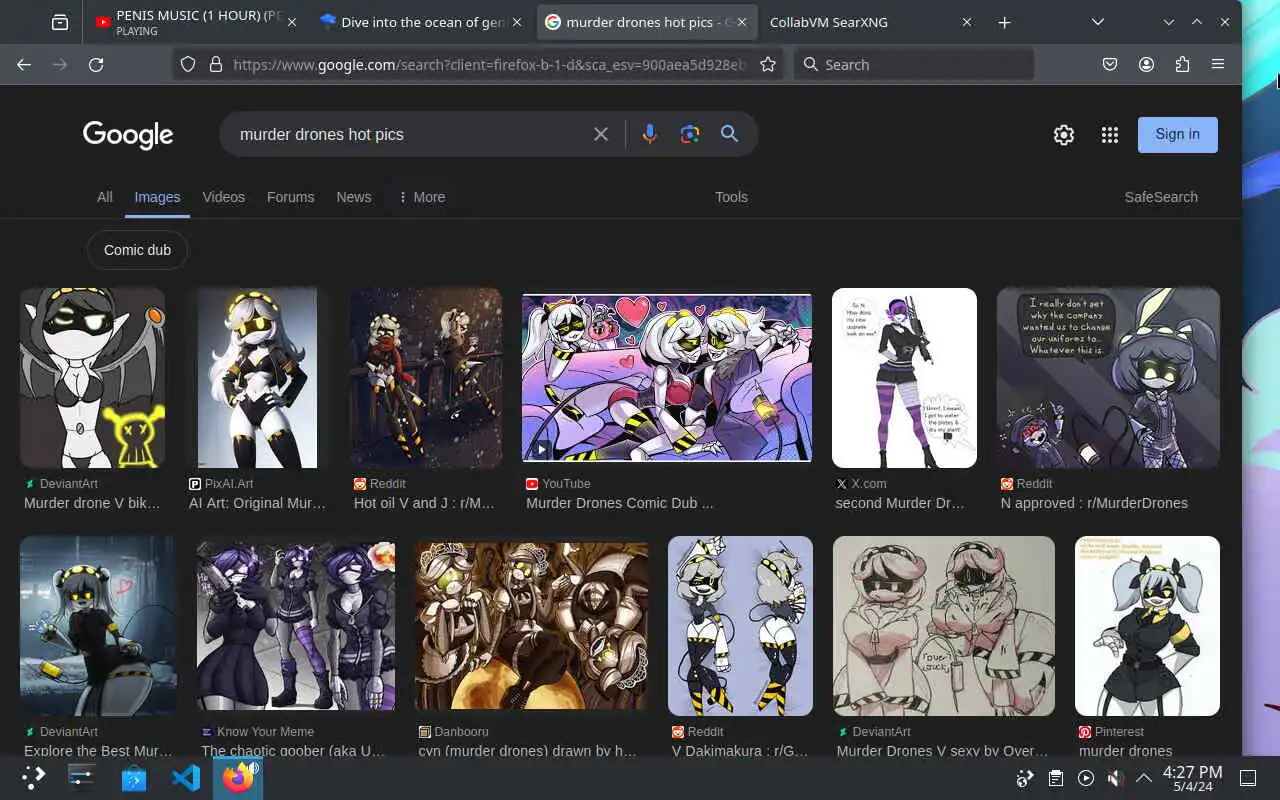Screen dimensions: 1280x800
Task: Click into the Google search query field
Action: point(410,134)
